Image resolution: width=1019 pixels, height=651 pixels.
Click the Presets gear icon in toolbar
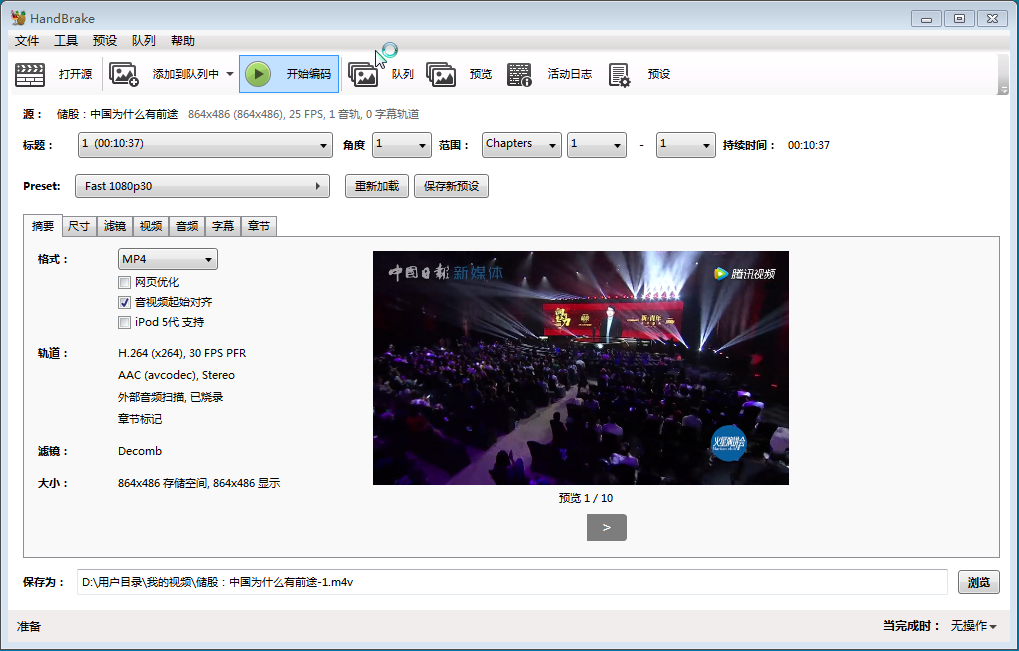619,74
